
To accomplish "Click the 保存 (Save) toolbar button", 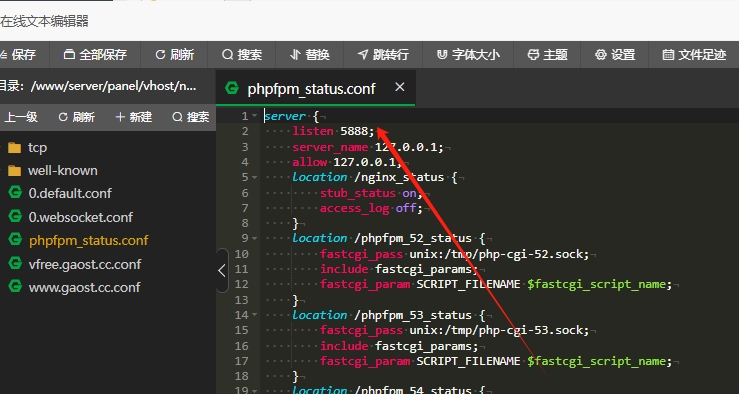I will 18,55.
